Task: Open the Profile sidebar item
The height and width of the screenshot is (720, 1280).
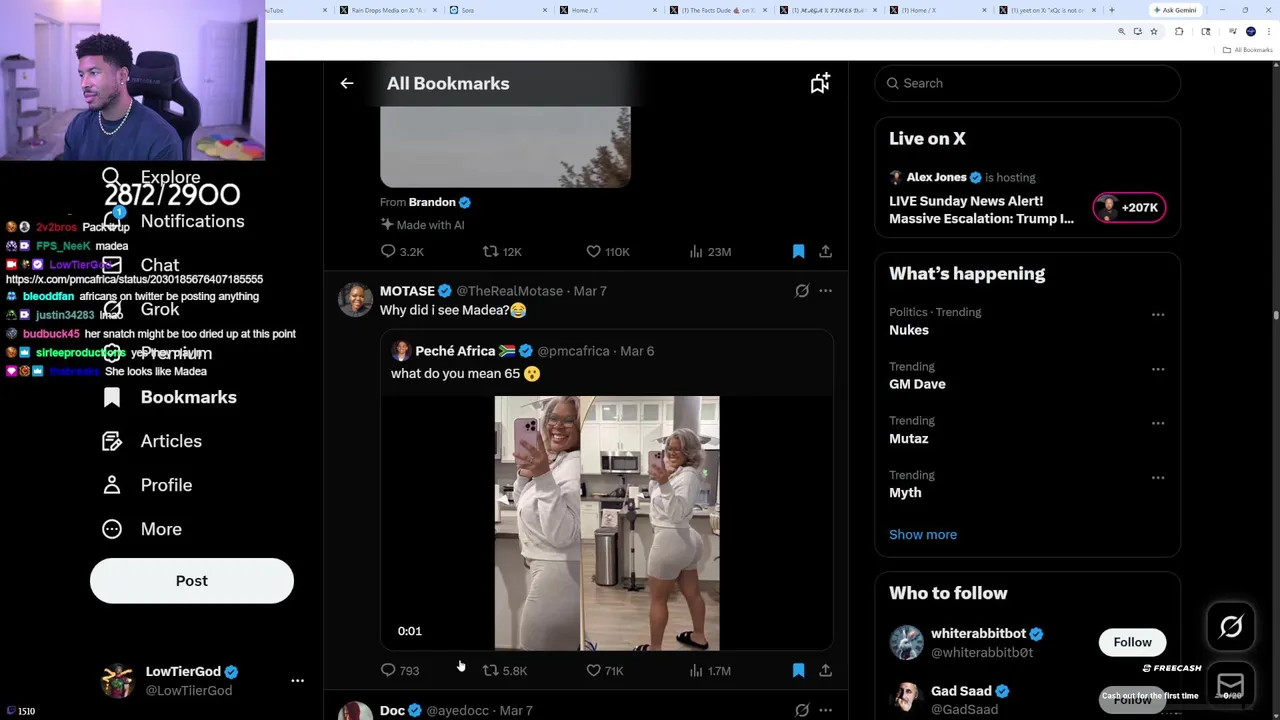Action: coord(147,485)
